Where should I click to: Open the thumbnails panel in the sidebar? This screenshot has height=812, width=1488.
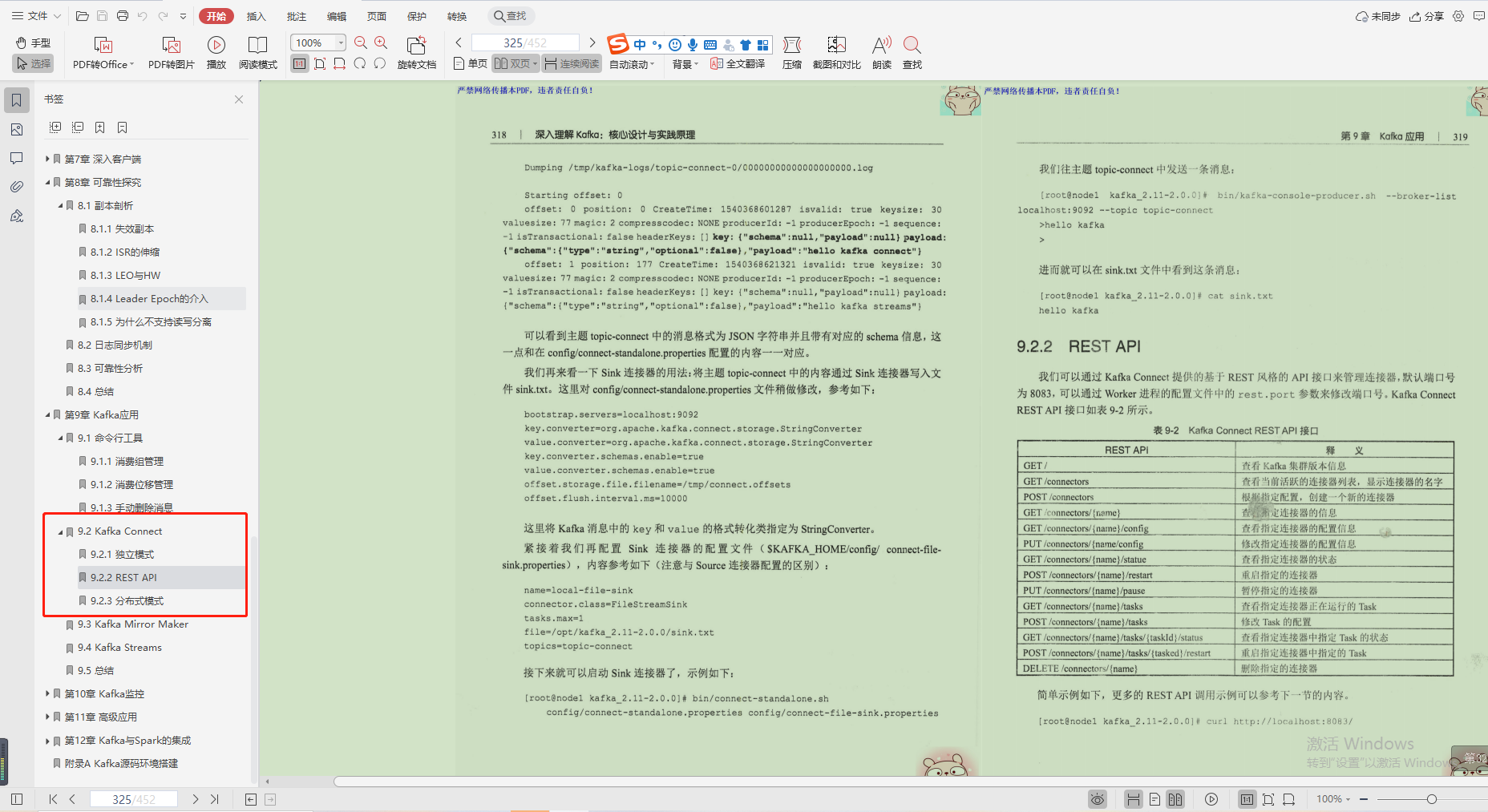pyautogui.click(x=17, y=129)
